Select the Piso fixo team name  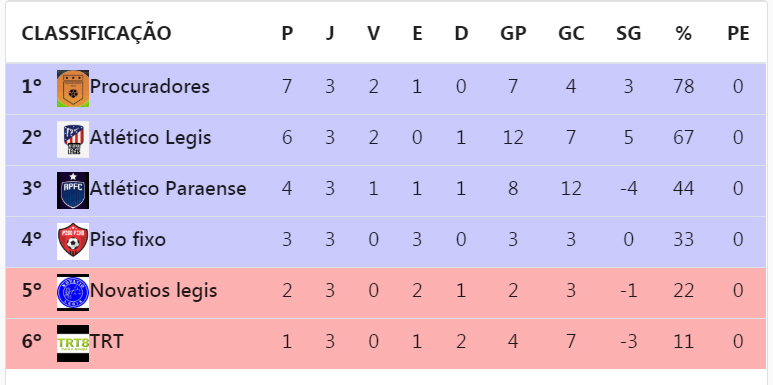(x=128, y=240)
